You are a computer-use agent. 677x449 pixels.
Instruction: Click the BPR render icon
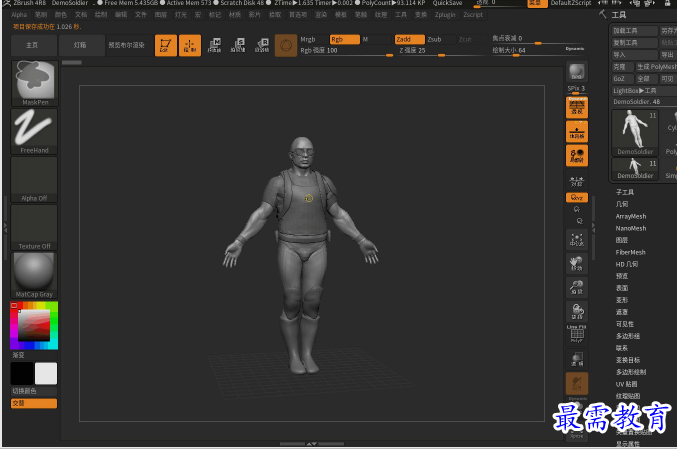(x=577, y=72)
